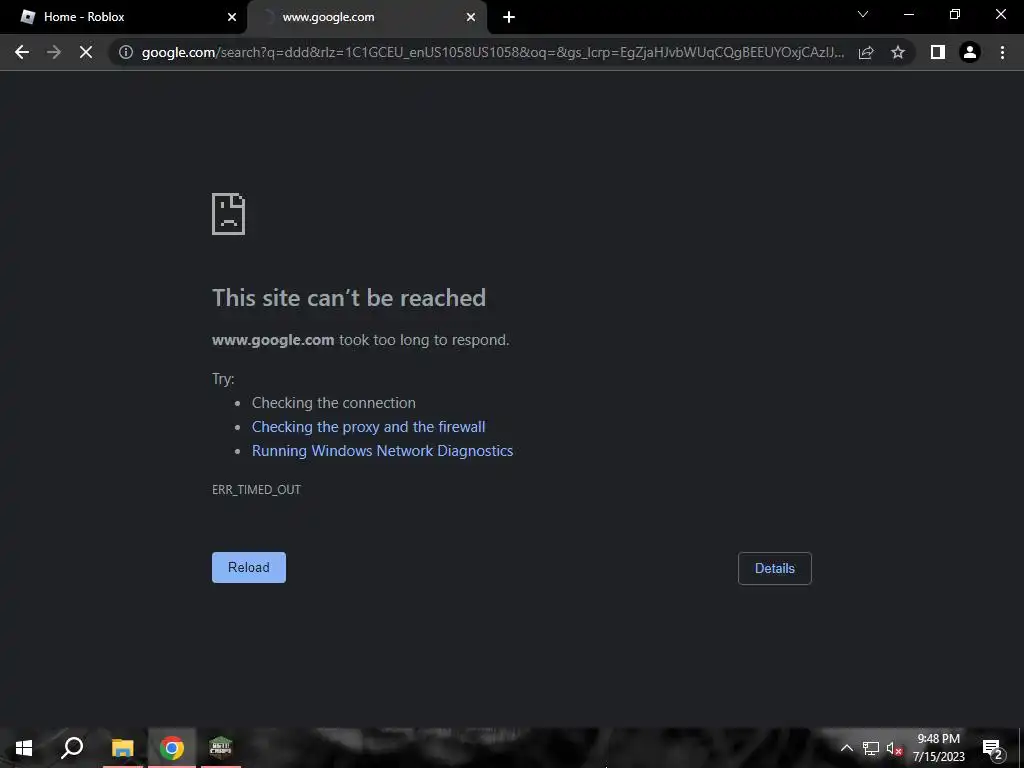
Task: Open the Windows Start menu
Action: click(x=24, y=748)
